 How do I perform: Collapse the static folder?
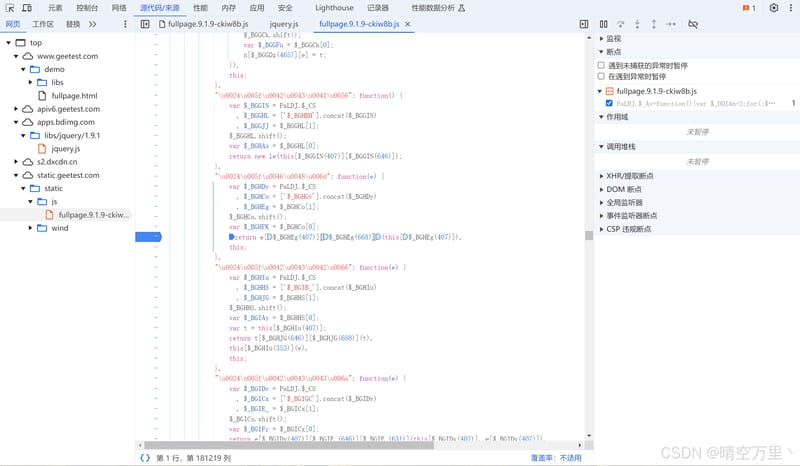coord(23,188)
